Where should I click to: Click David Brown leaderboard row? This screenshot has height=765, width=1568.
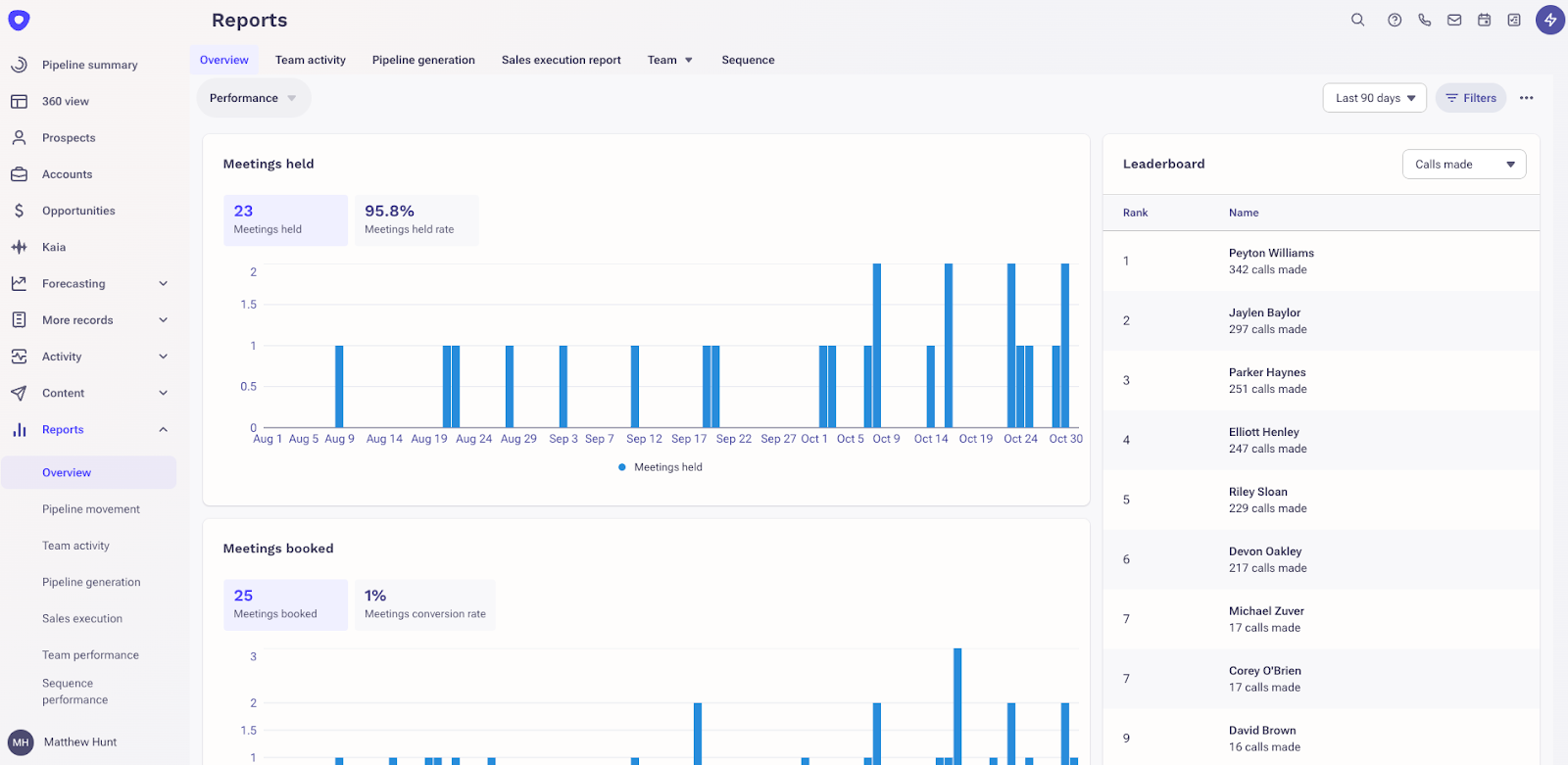tap(1321, 738)
